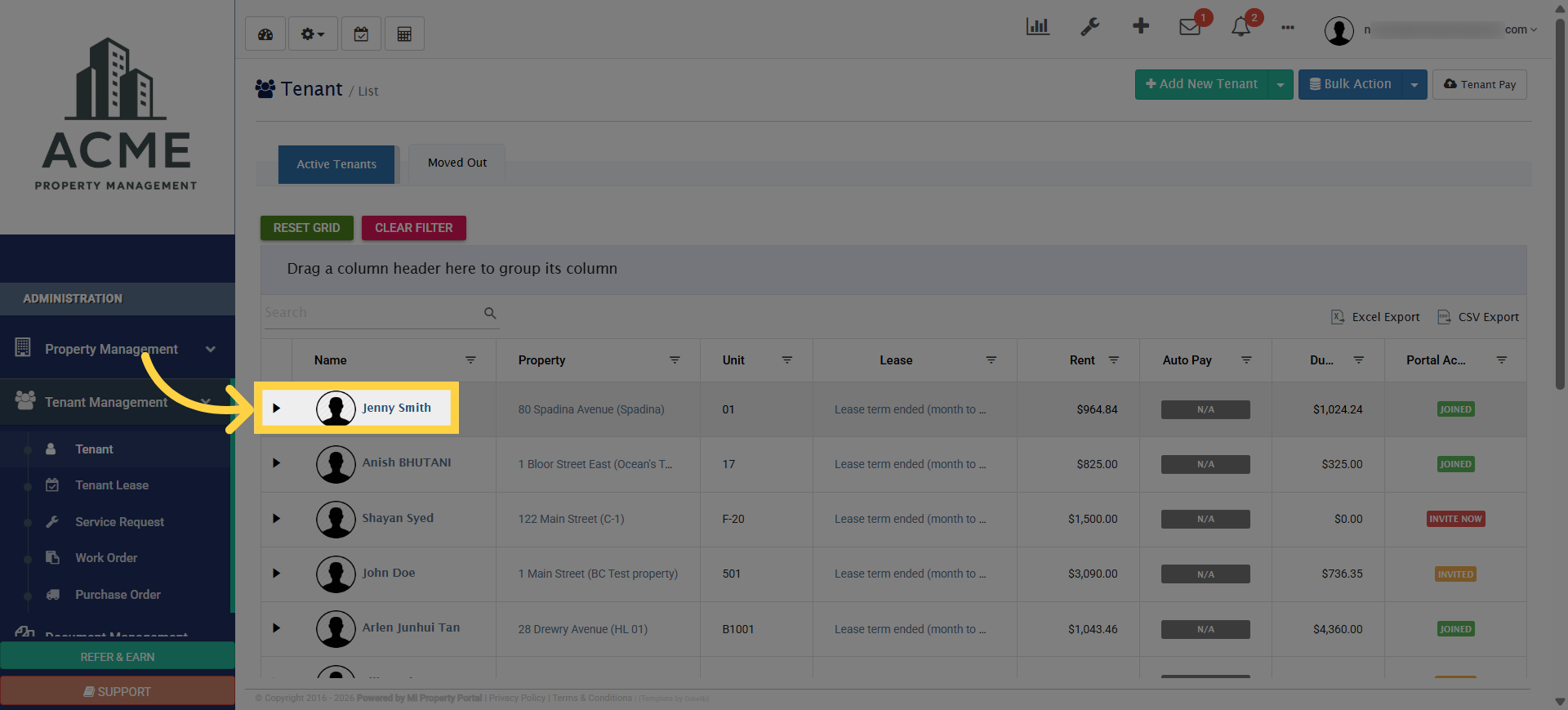The width and height of the screenshot is (1568, 710).
Task: Click the RESET GRID button
Action: pyautogui.click(x=307, y=228)
